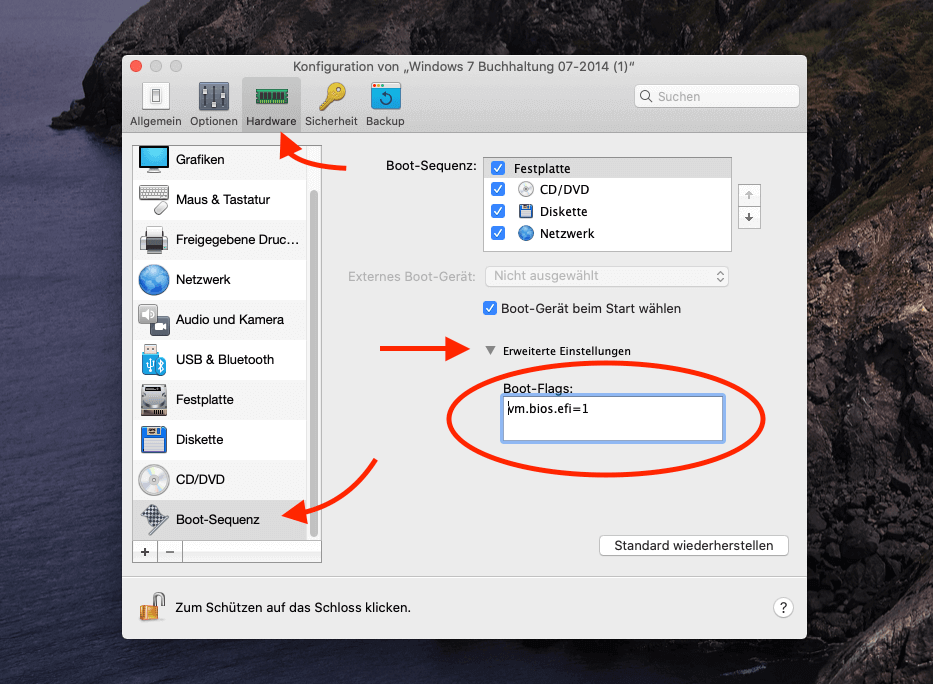Toggle the CD/DVD boot checkbox

click(x=498, y=190)
